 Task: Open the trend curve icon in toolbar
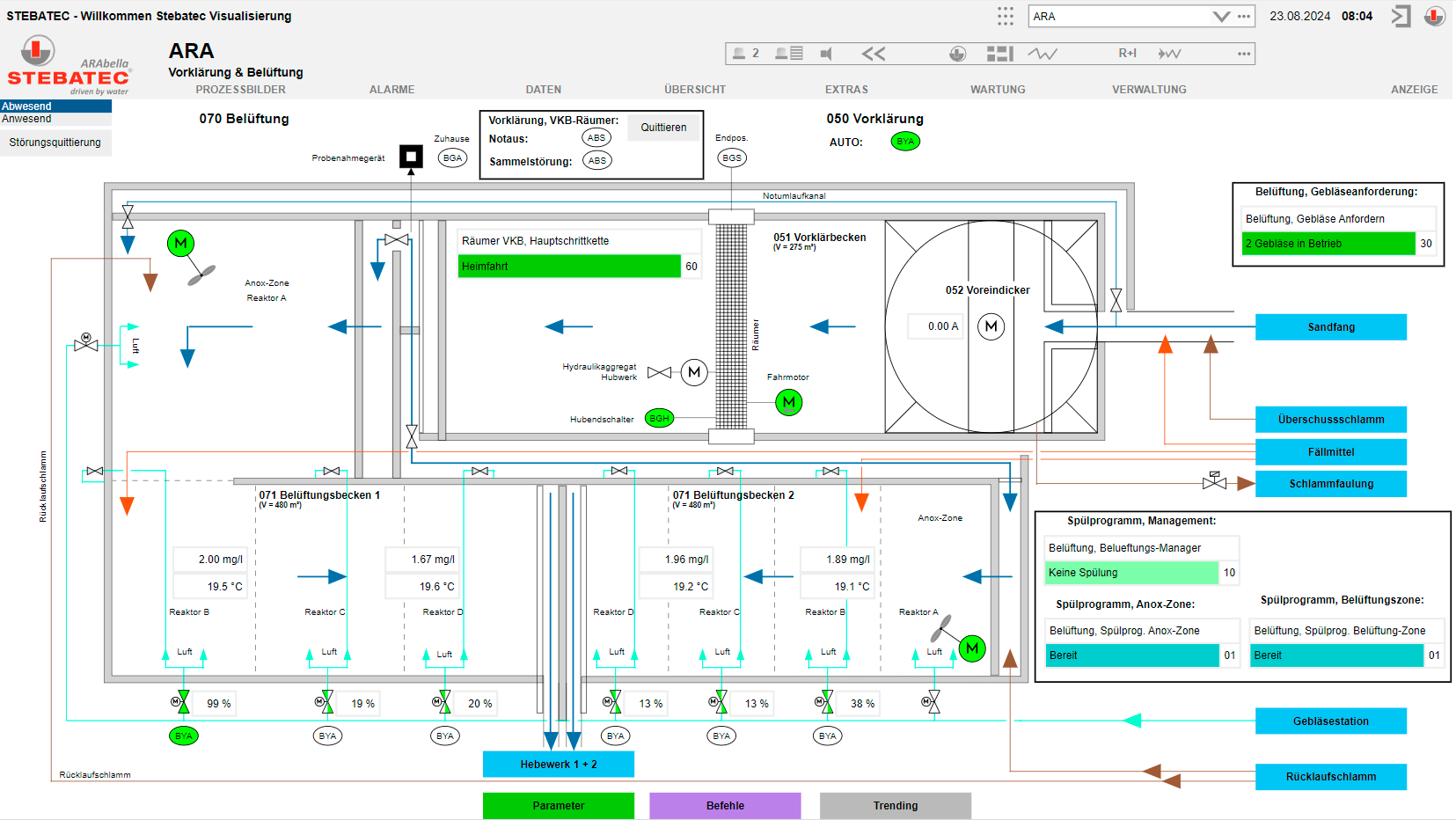(x=1043, y=54)
